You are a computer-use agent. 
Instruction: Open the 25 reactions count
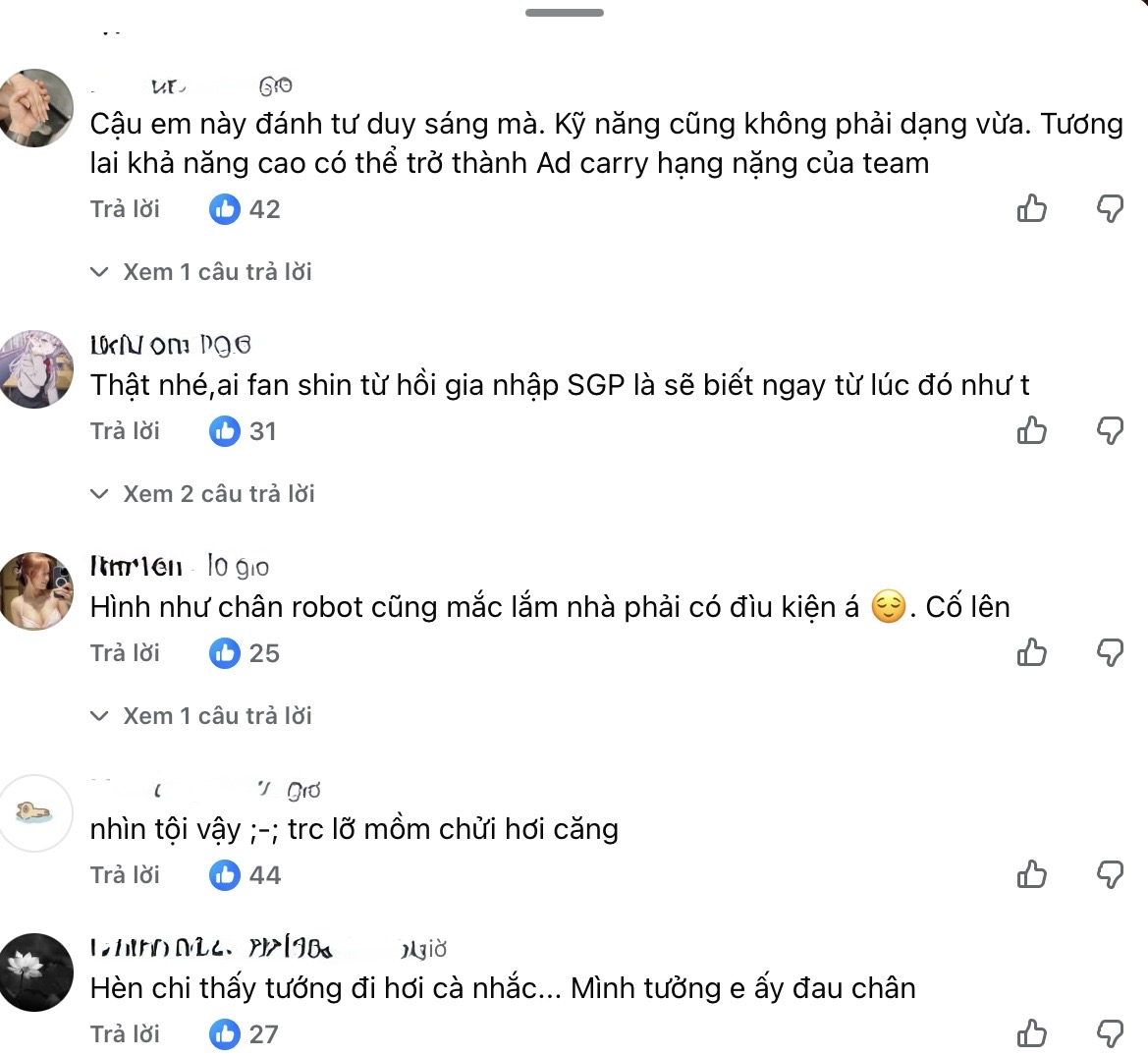tap(244, 652)
